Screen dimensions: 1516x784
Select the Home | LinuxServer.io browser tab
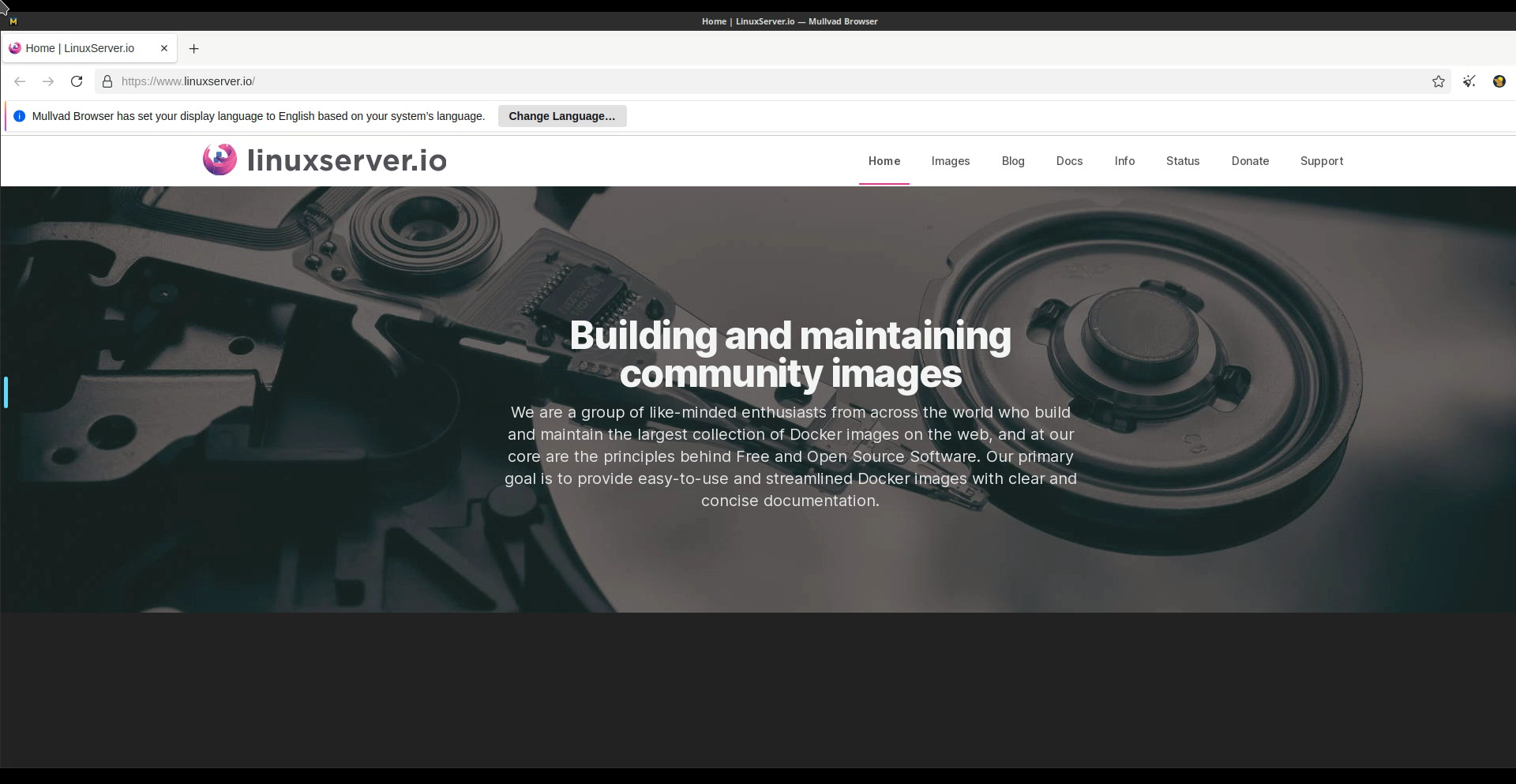coord(80,48)
